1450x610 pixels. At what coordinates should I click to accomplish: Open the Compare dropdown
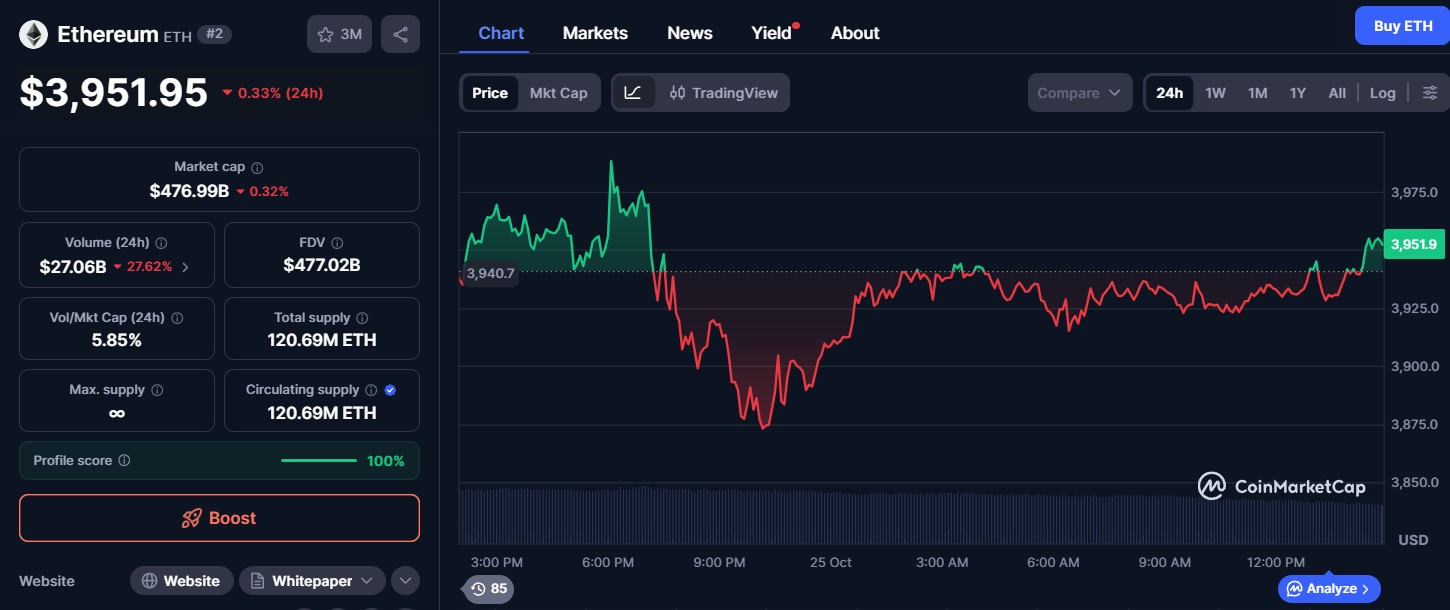pos(1079,93)
